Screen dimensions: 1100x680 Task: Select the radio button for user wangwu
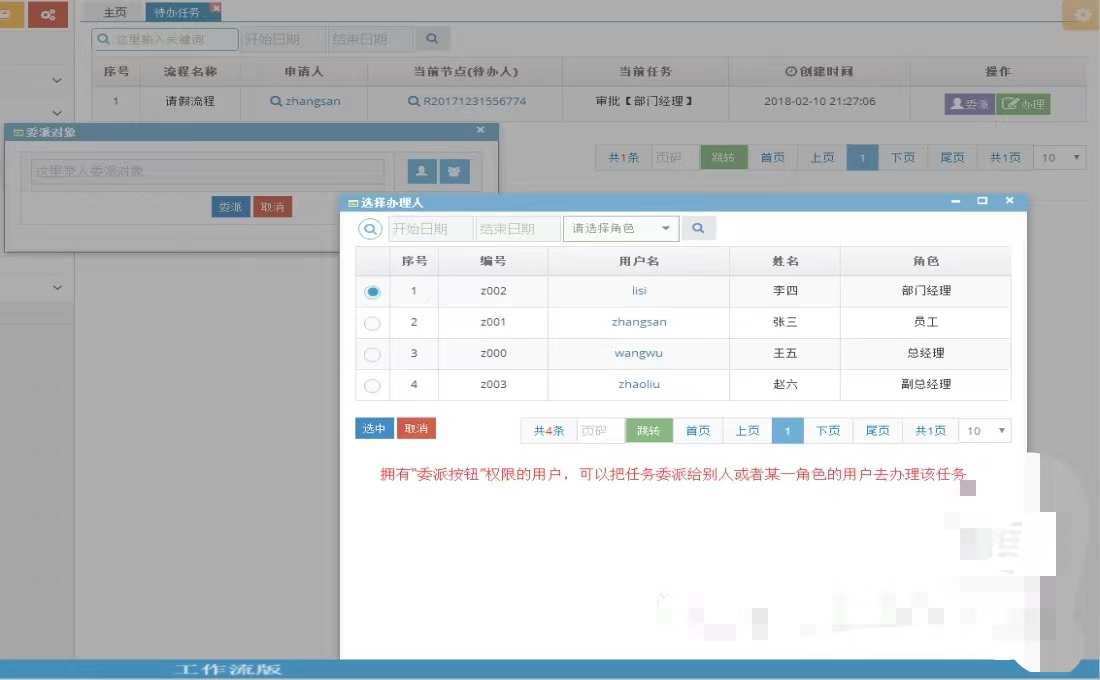[373, 354]
